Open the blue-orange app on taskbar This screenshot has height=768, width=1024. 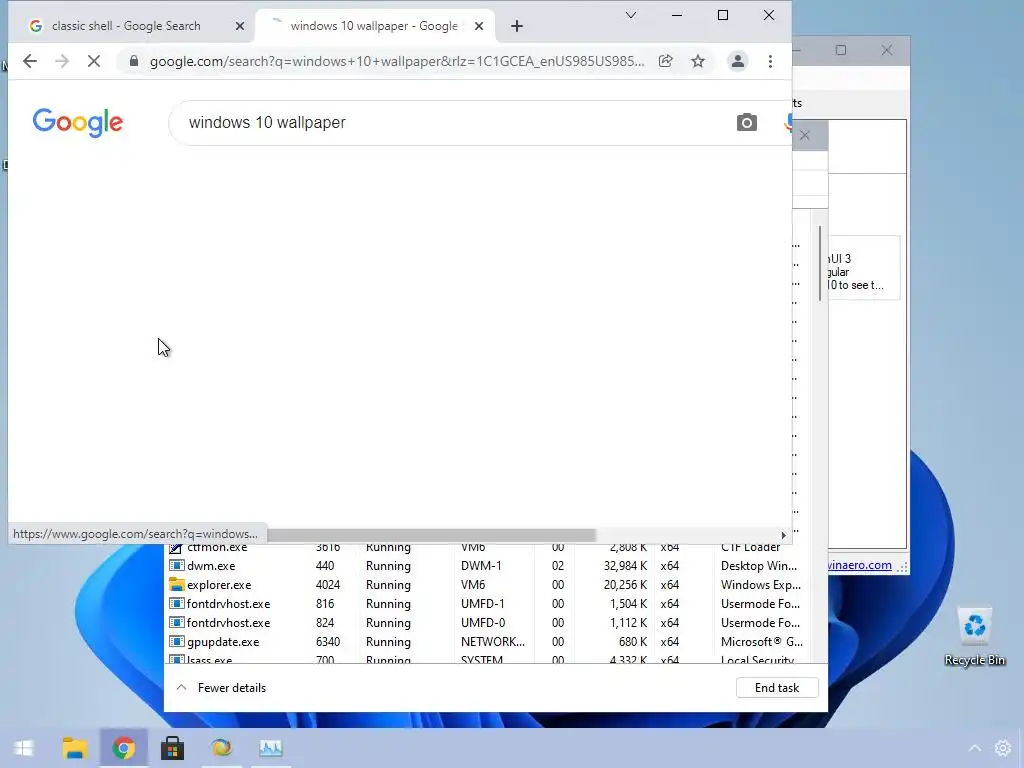pyautogui.click(x=221, y=748)
